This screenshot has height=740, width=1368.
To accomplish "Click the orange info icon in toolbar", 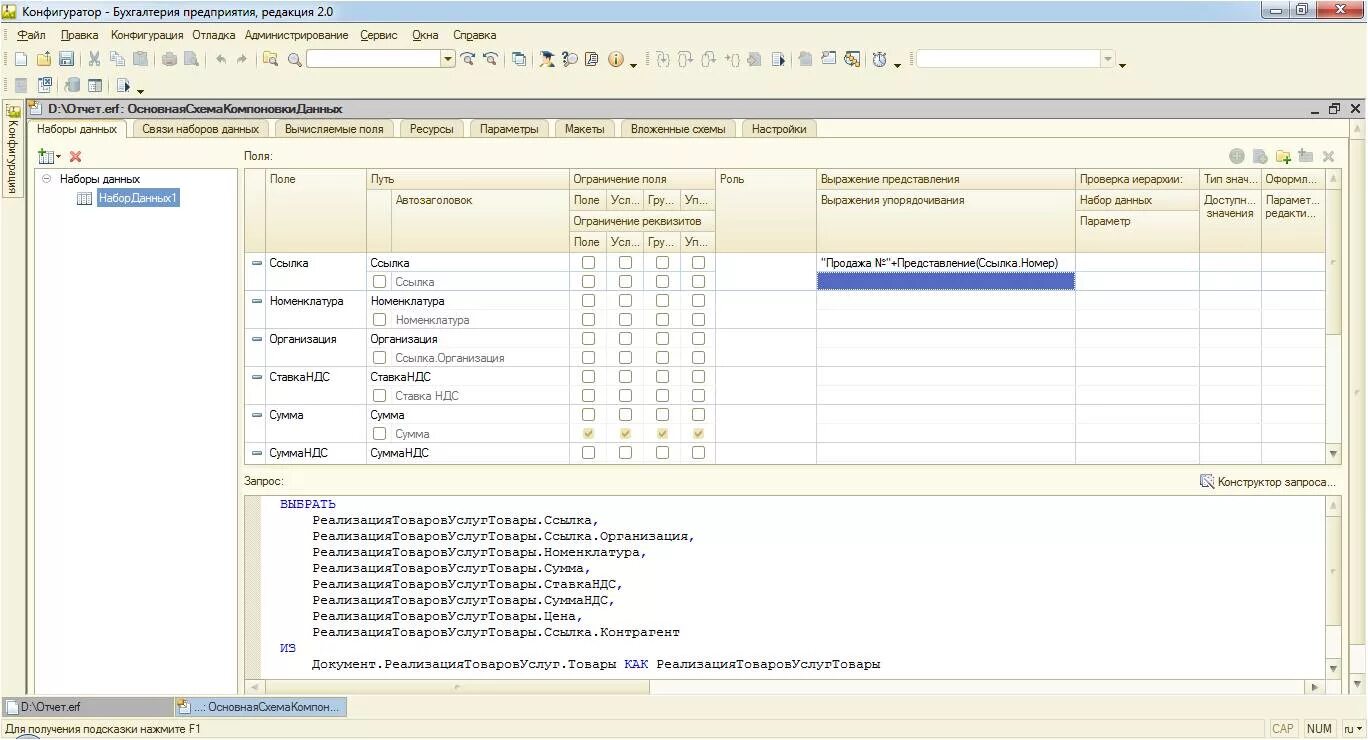I will [615, 59].
